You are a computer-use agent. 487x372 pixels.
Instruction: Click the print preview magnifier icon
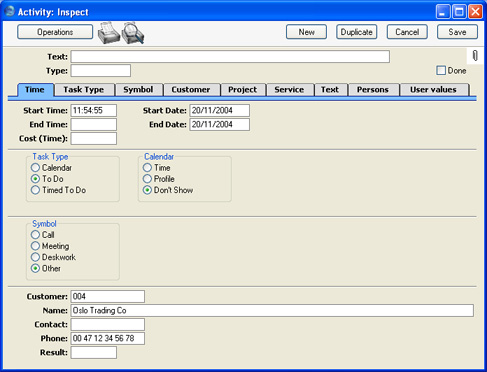pyautogui.click(x=133, y=33)
